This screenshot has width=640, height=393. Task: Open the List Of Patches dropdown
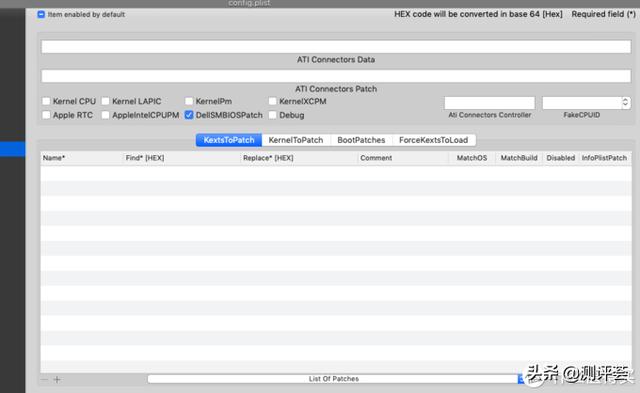333,379
